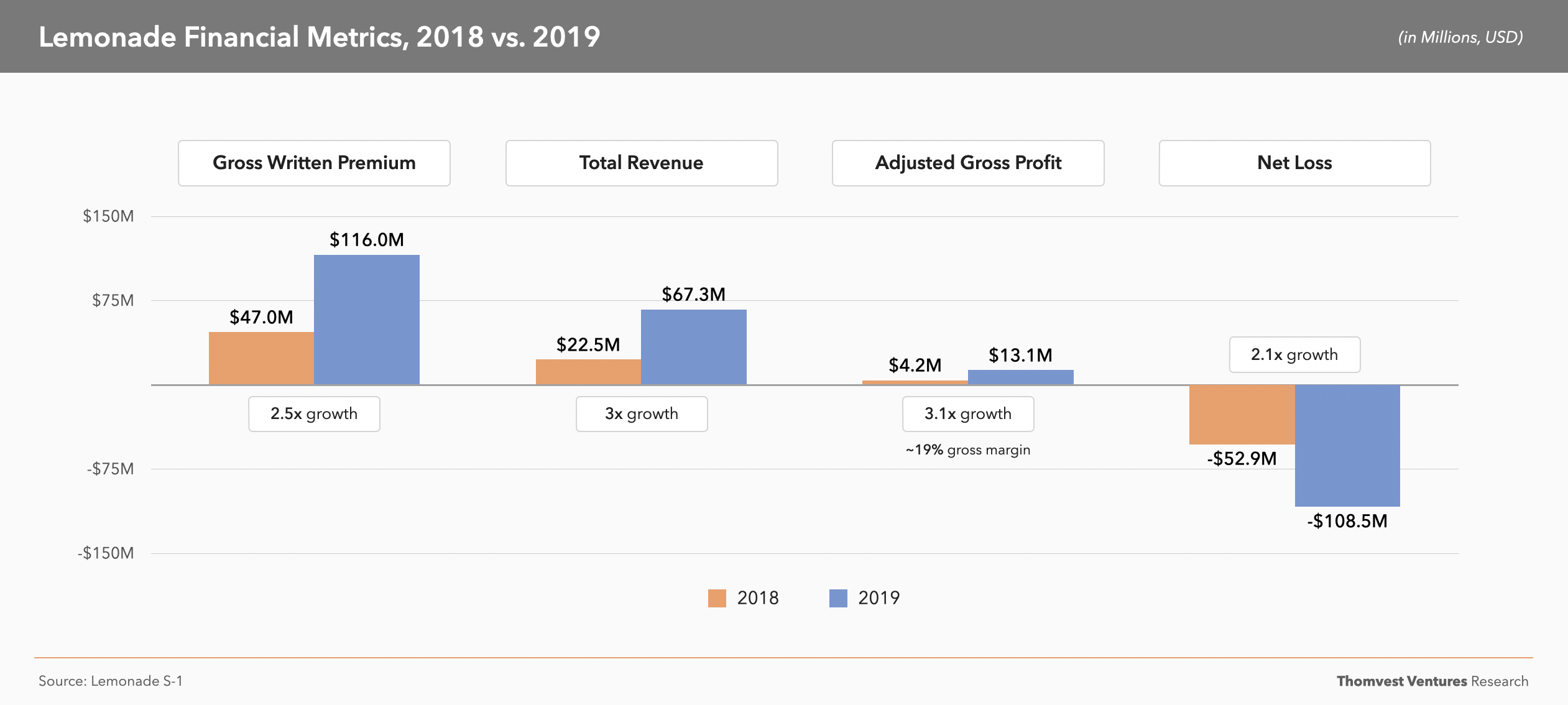Image resolution: width=1568 pixels, height=705 pixels.
Task: Click the Net Loss label box
Action: pos(1294,163)
